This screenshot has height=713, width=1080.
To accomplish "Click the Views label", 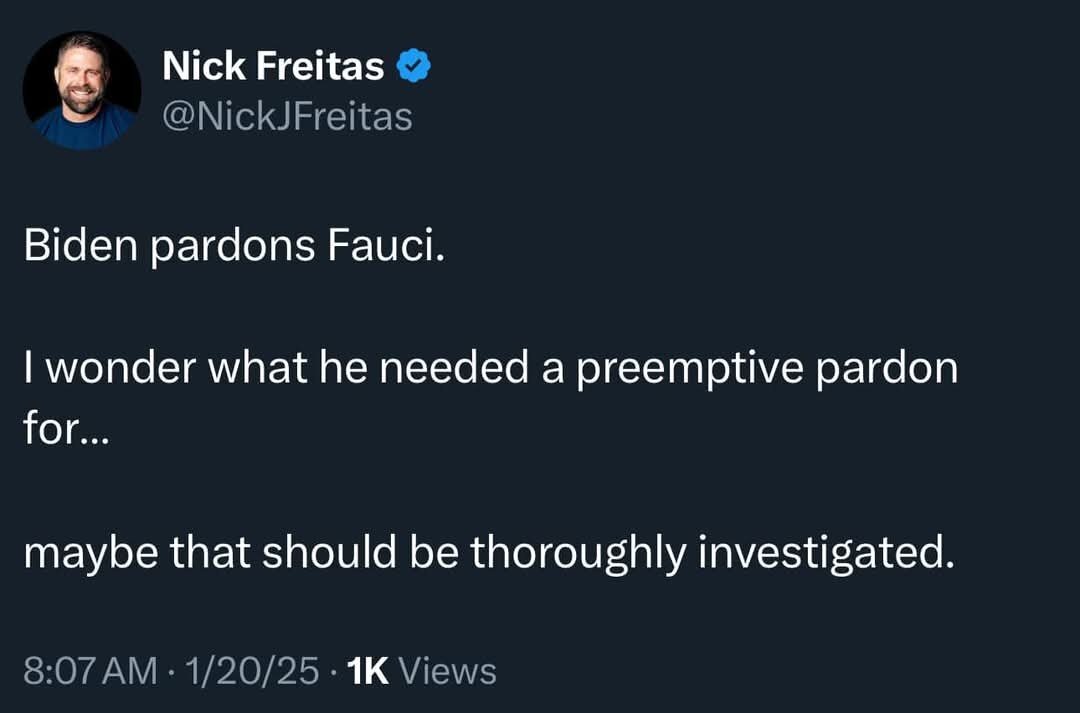I will (447, 670).
